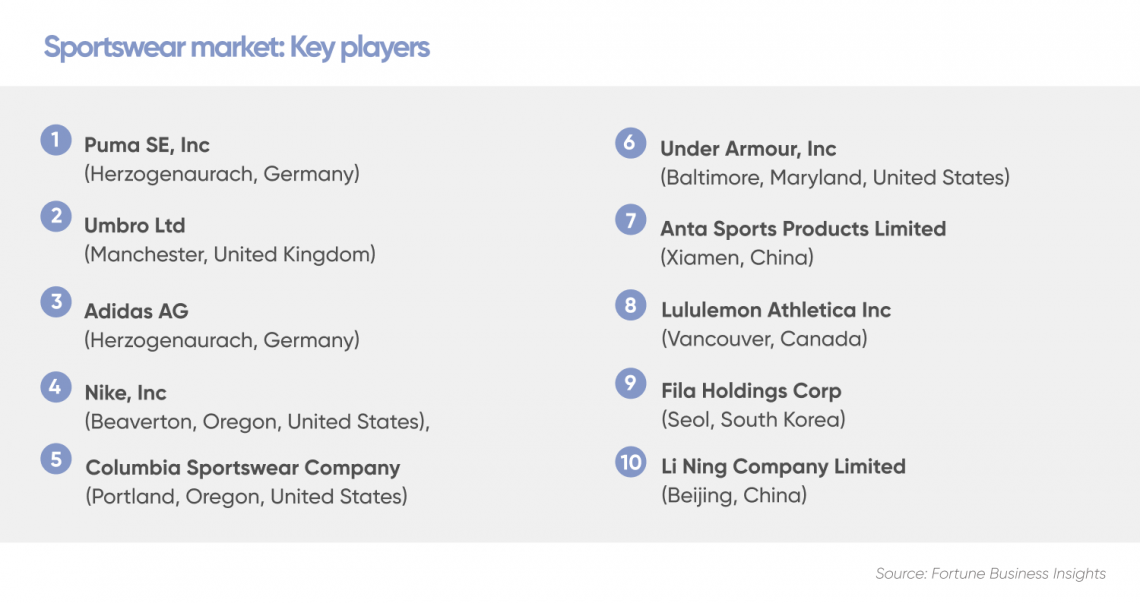Click the Sportswear market: Key players heading
The image size is (1140, 603).
click(x=236, y=47)
